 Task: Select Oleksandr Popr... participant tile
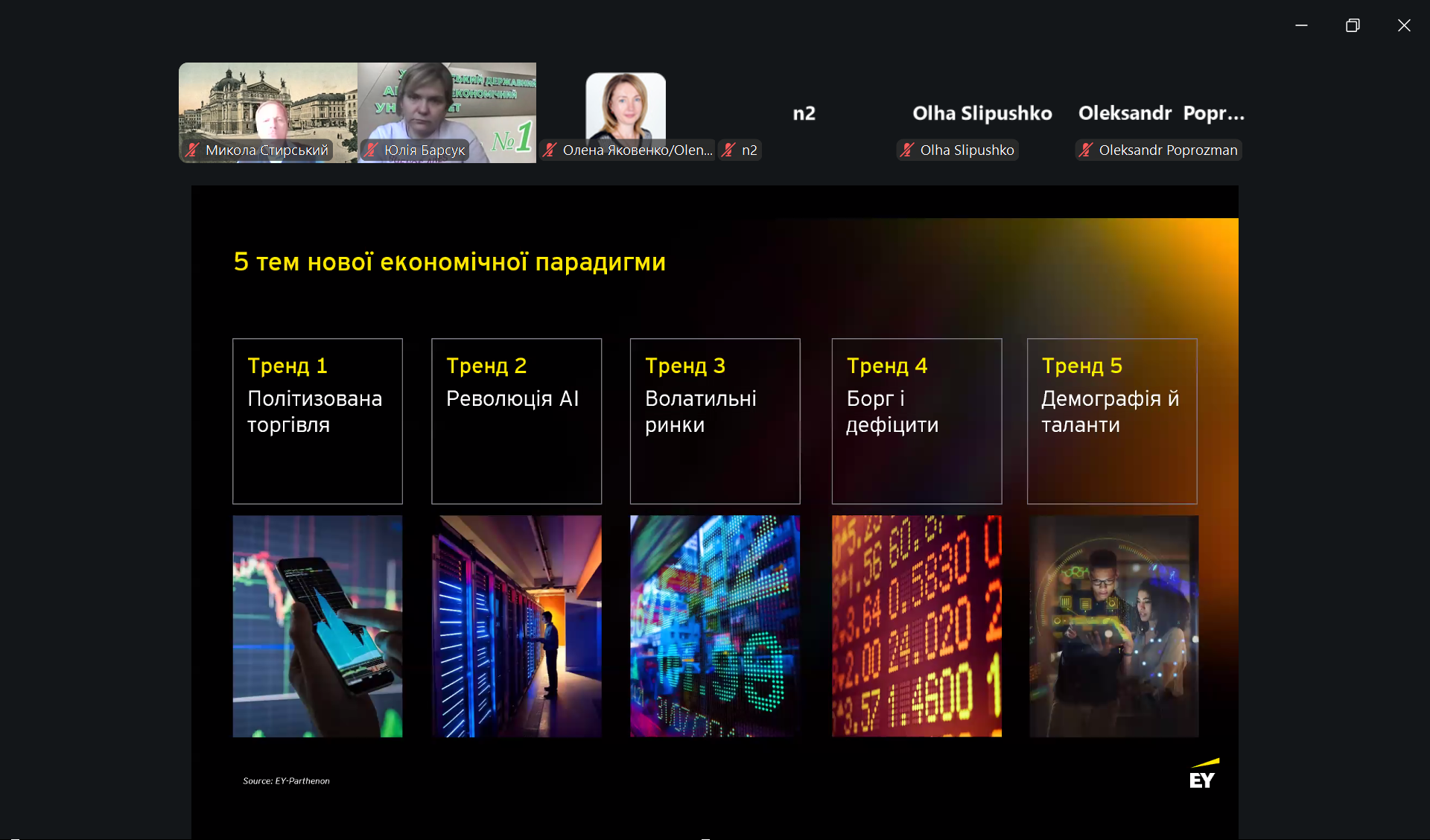tap(1160, 113)
